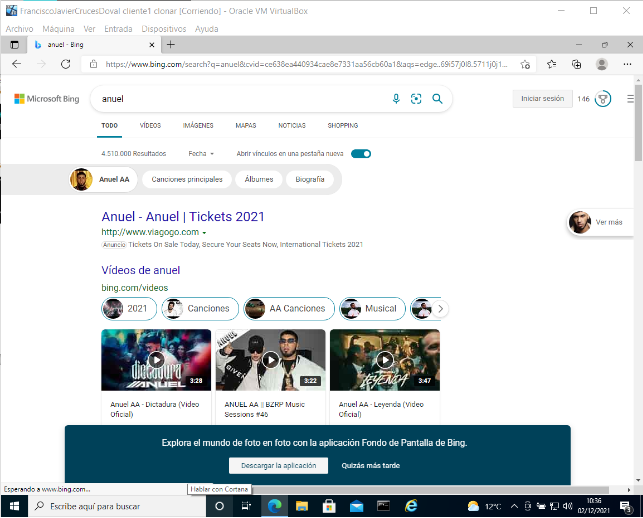
Task: Open the Anuel Tickets 2021 result link
Action: [x=183, y=217]
